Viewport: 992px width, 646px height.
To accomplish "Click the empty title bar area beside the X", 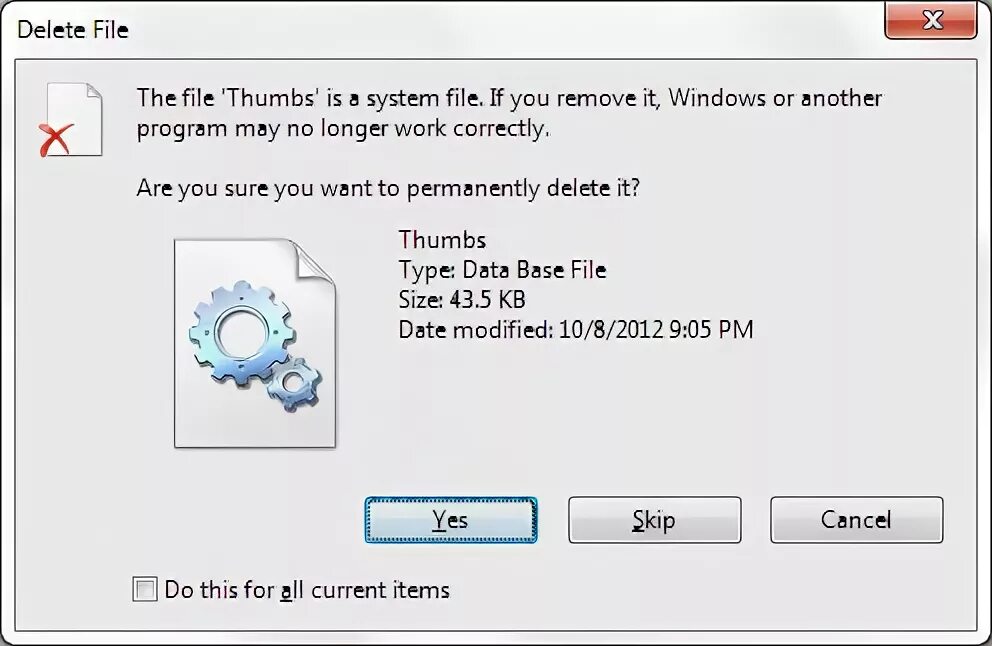I will point(506,28).
